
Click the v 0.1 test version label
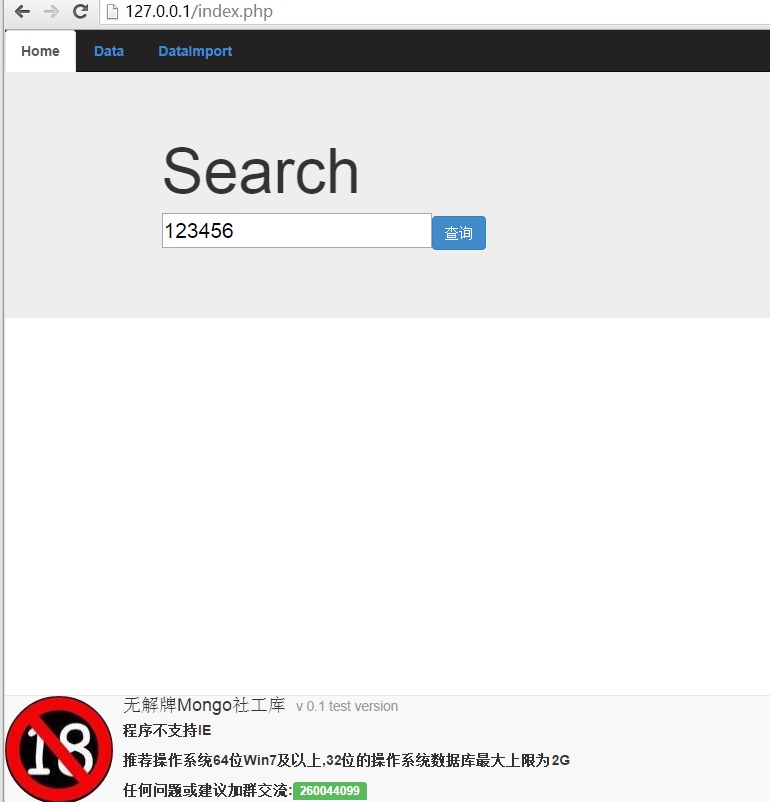click(347, 707)
